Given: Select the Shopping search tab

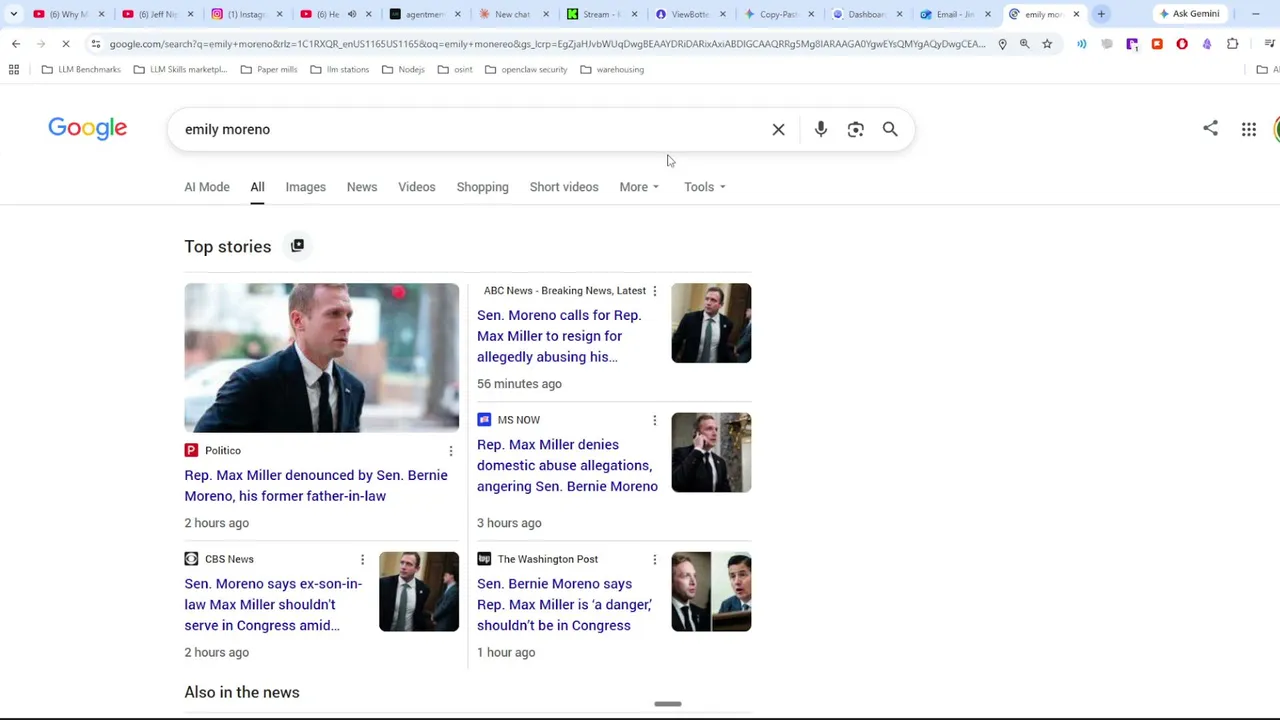Looking at the screenshot, I should click(x=482, y=187).
